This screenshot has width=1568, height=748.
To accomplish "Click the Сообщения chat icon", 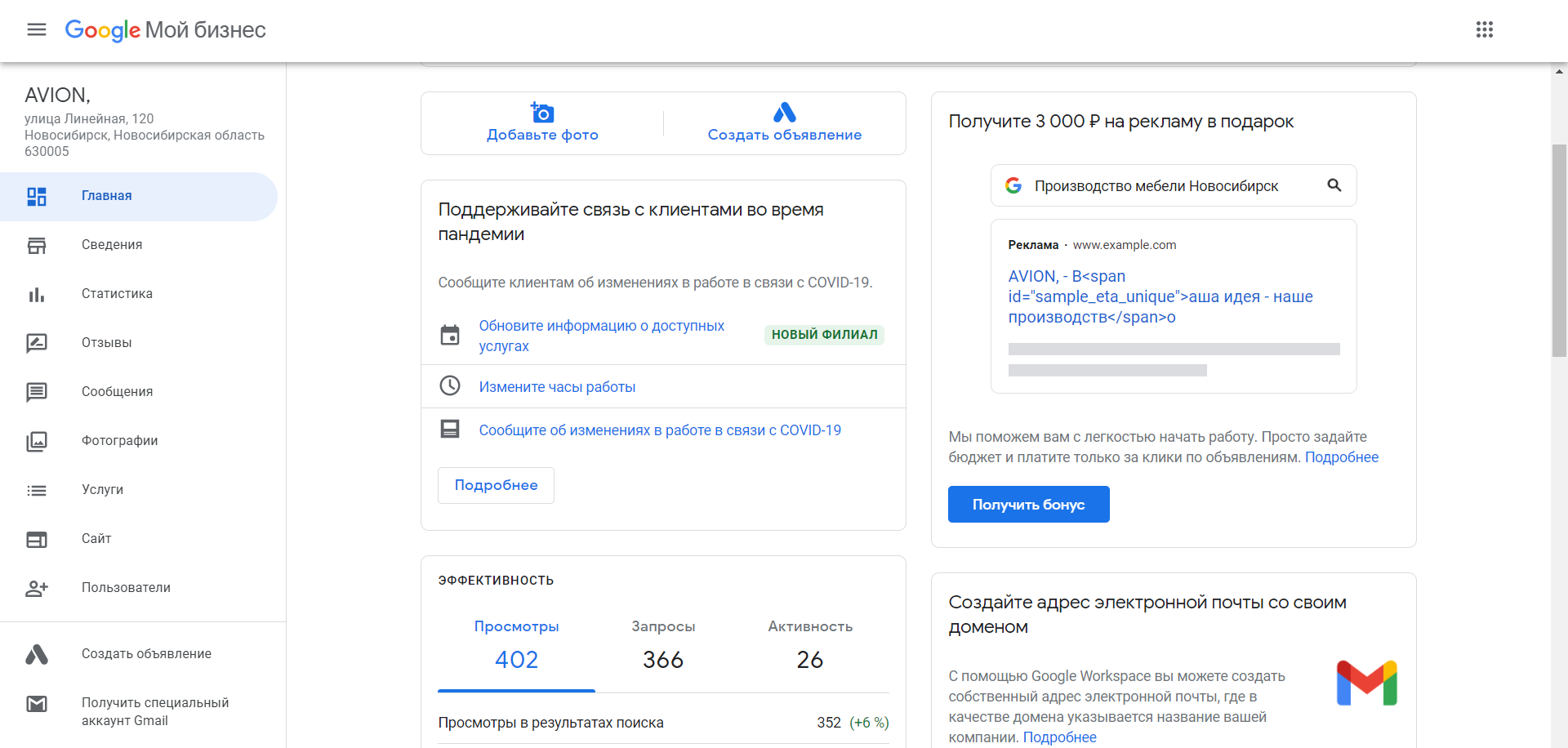I will [37, 392].
